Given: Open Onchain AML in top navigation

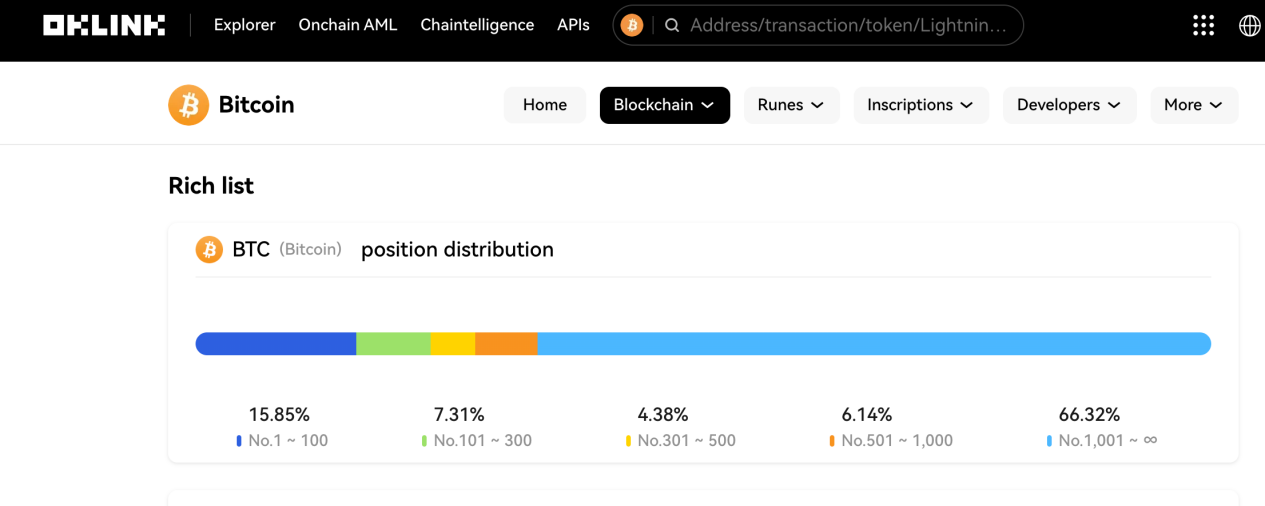Looking at the screenshot, I should pos(347,25).
